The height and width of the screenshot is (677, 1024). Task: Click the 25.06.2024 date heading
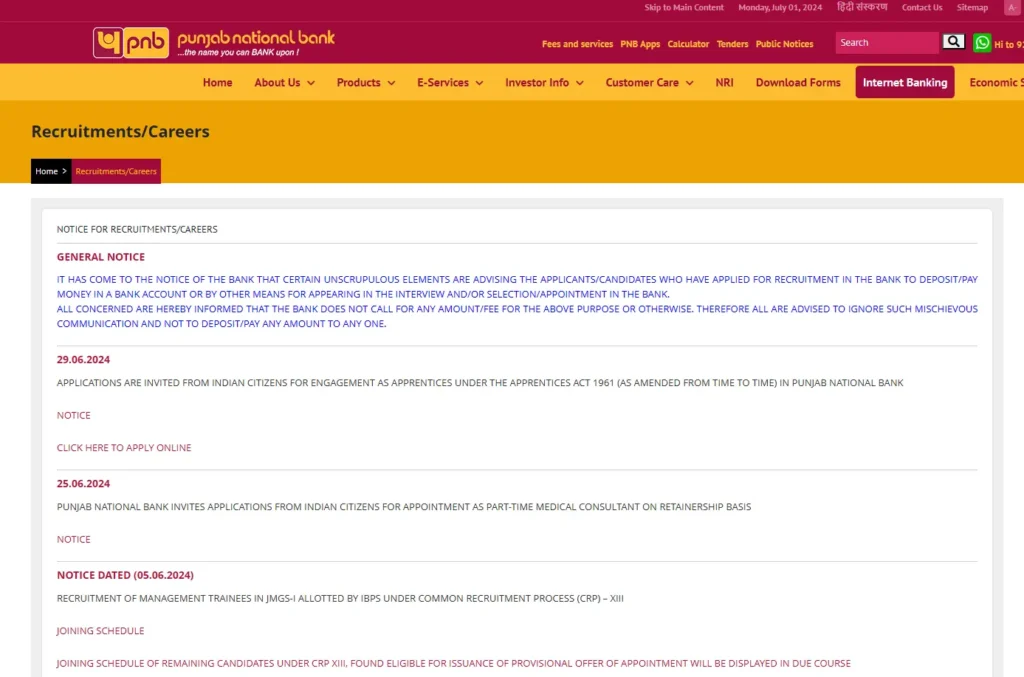pyautogui.click(x=83, y=484)
